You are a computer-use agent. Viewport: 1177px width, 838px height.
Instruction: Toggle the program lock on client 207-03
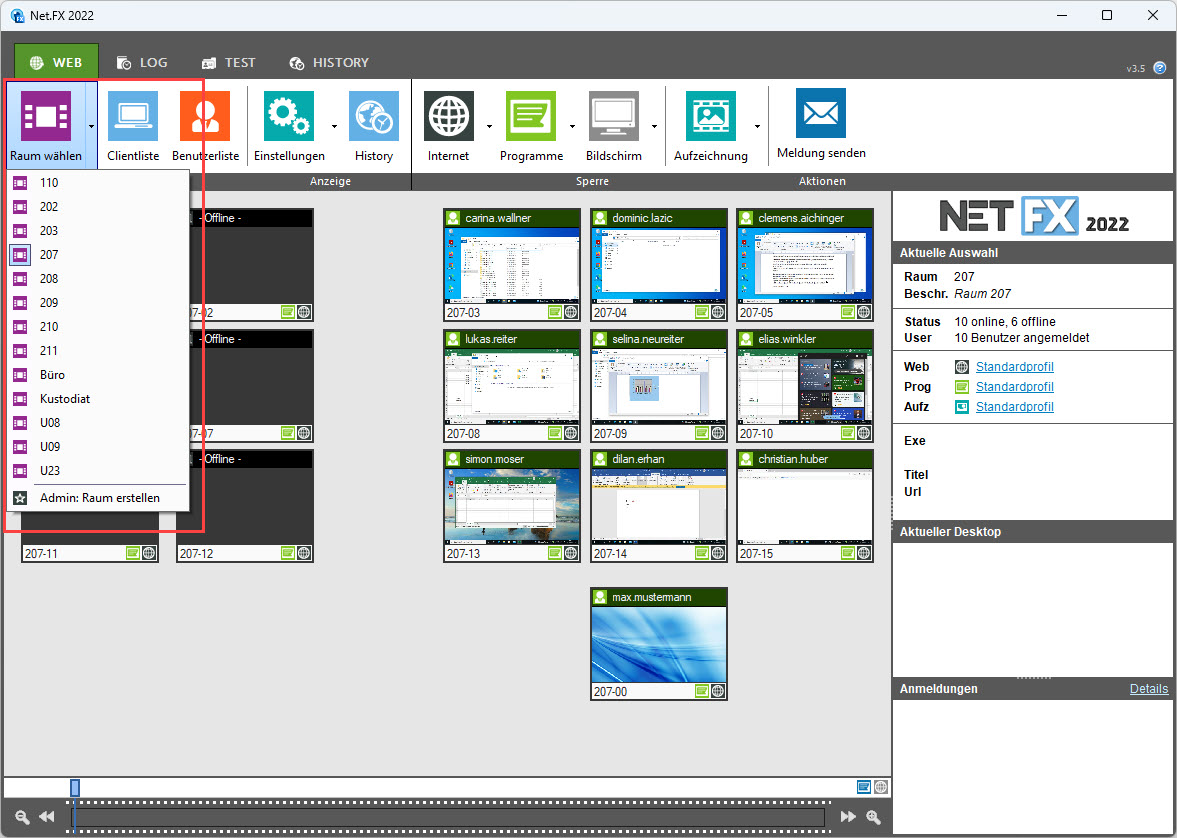click(x=555, y=312)
